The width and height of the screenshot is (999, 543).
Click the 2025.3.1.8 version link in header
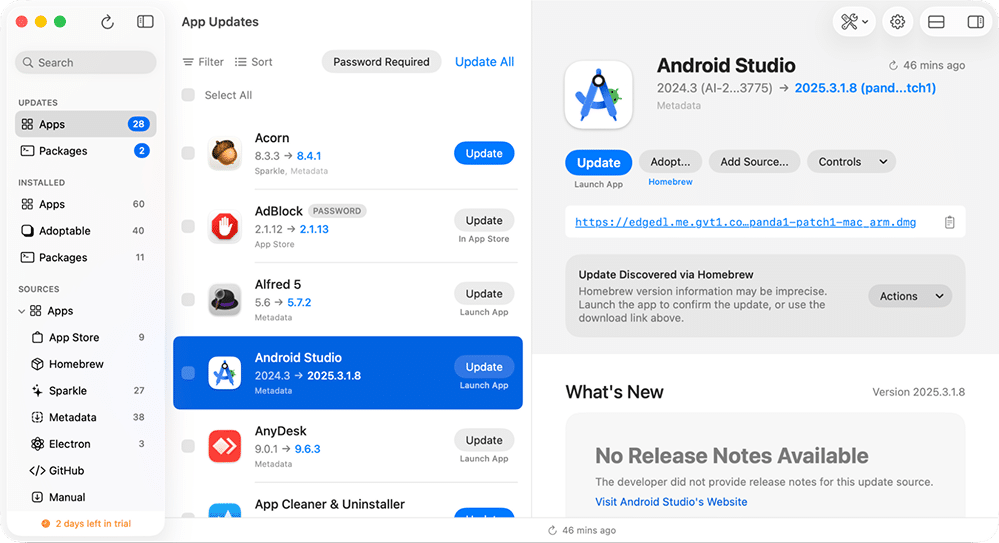[x=865, y=88]
